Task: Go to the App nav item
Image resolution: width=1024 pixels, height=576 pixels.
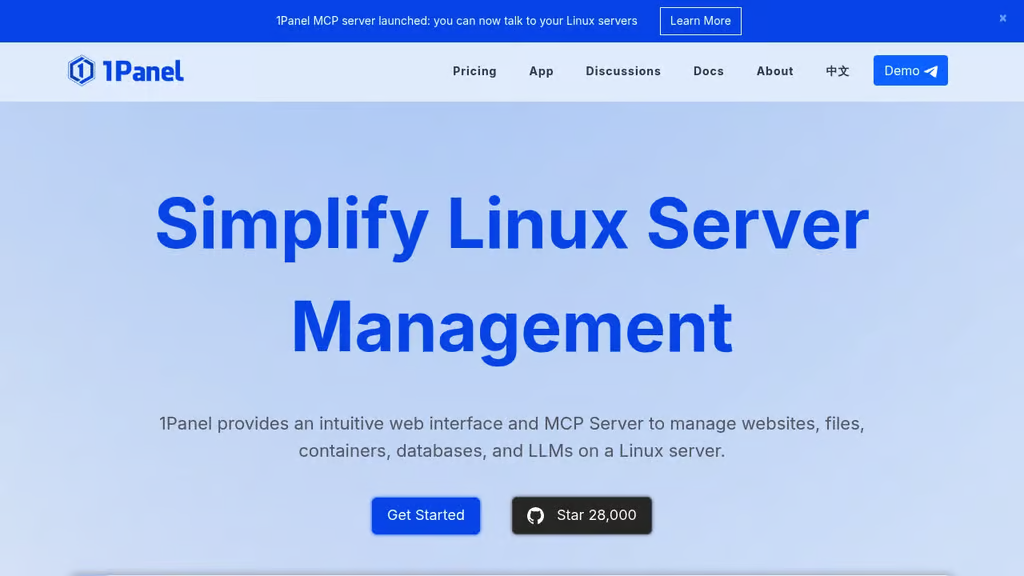Action: click(541, 71)
